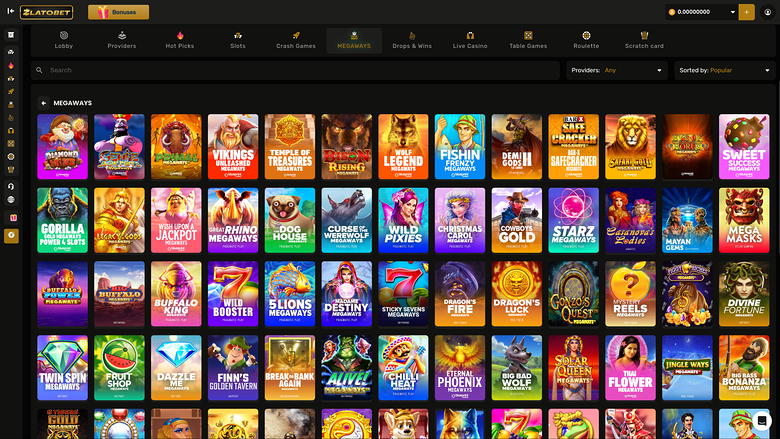This screenshot has width=780, height=439.
Task: Click the gold sidebar button at bottom
Action: 11,236
